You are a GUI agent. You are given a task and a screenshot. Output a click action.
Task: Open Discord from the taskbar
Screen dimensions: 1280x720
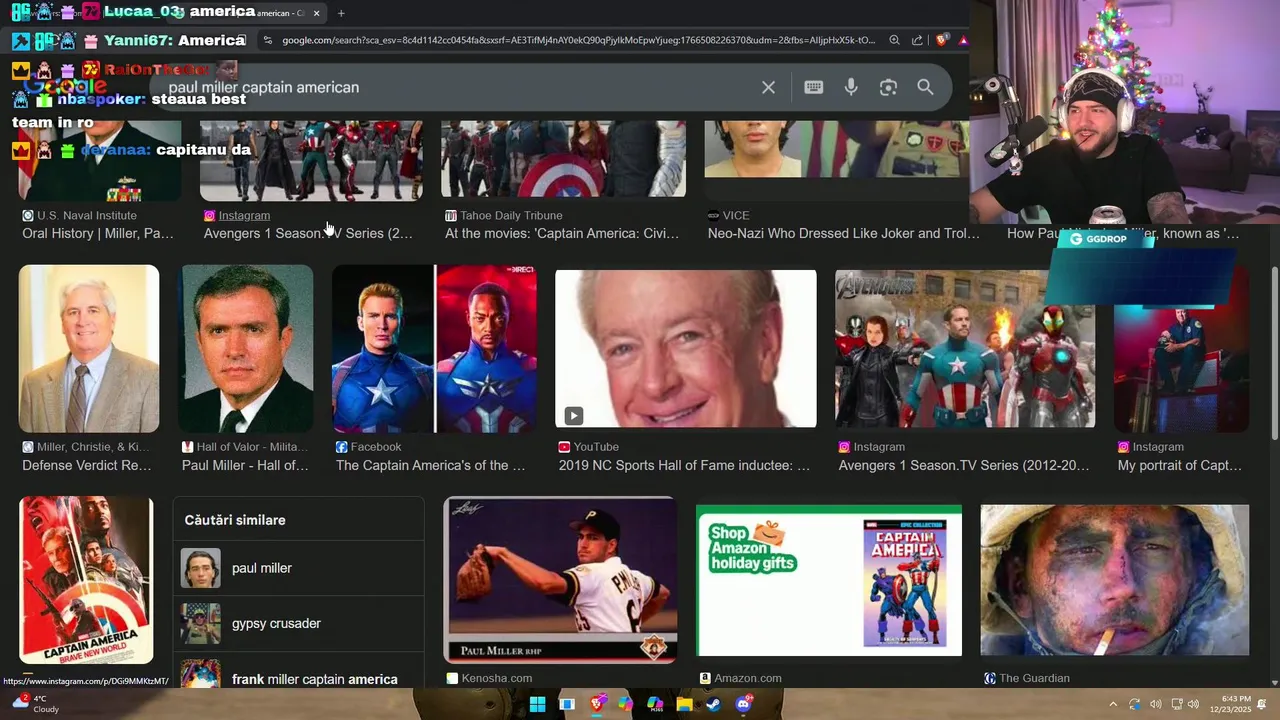click(x=743, y=704)
